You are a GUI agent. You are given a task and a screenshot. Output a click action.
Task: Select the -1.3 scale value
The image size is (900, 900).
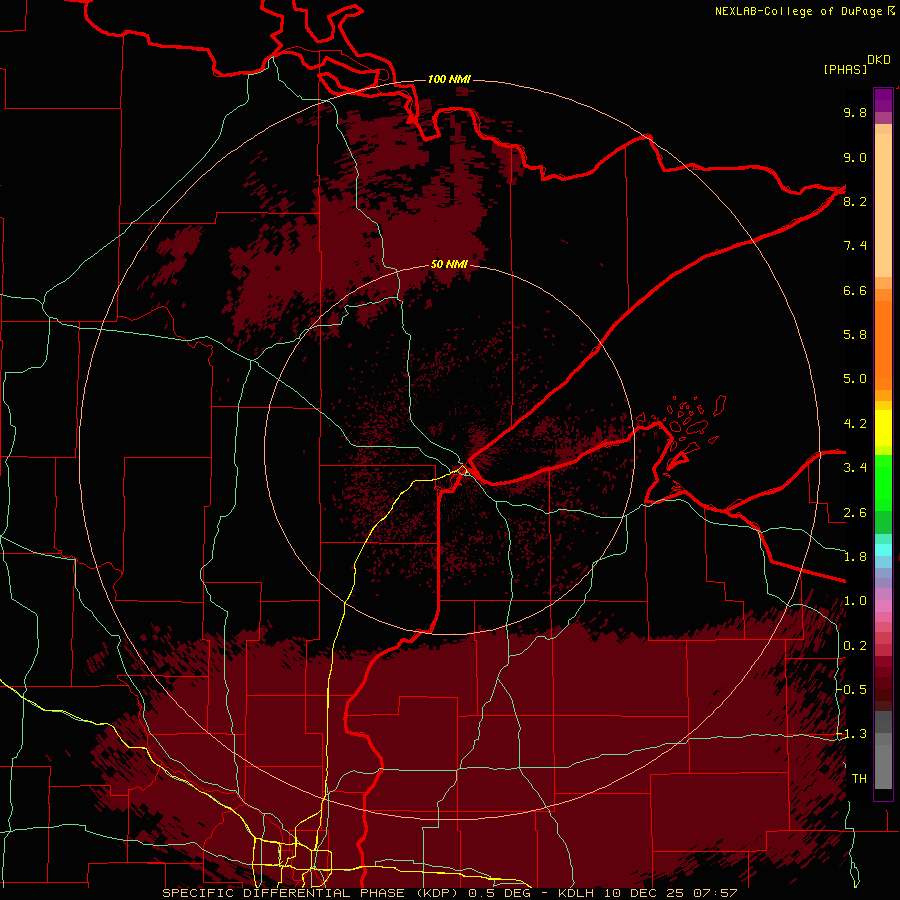pyautogui.click(x=851, y=734)
